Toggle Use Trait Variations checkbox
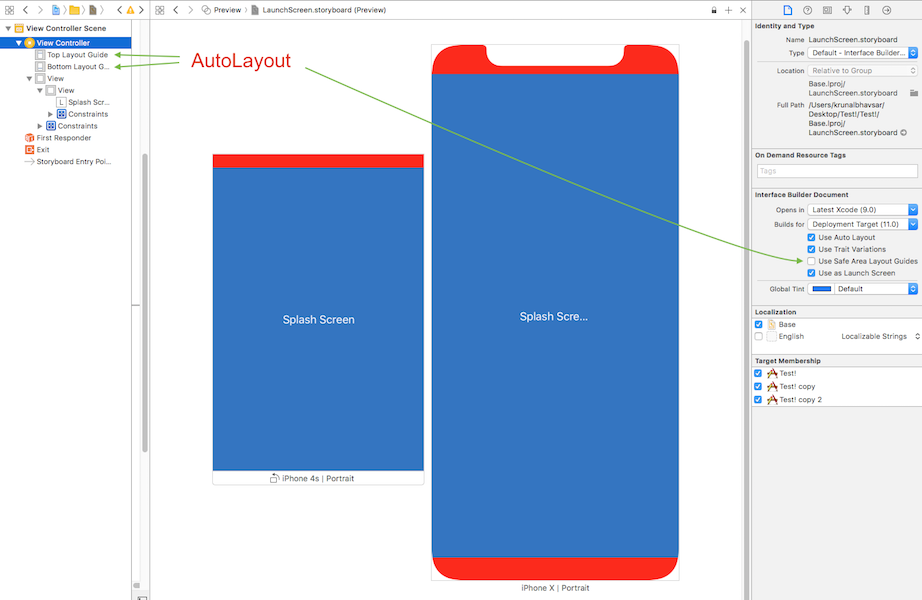 tap(811, 249)
